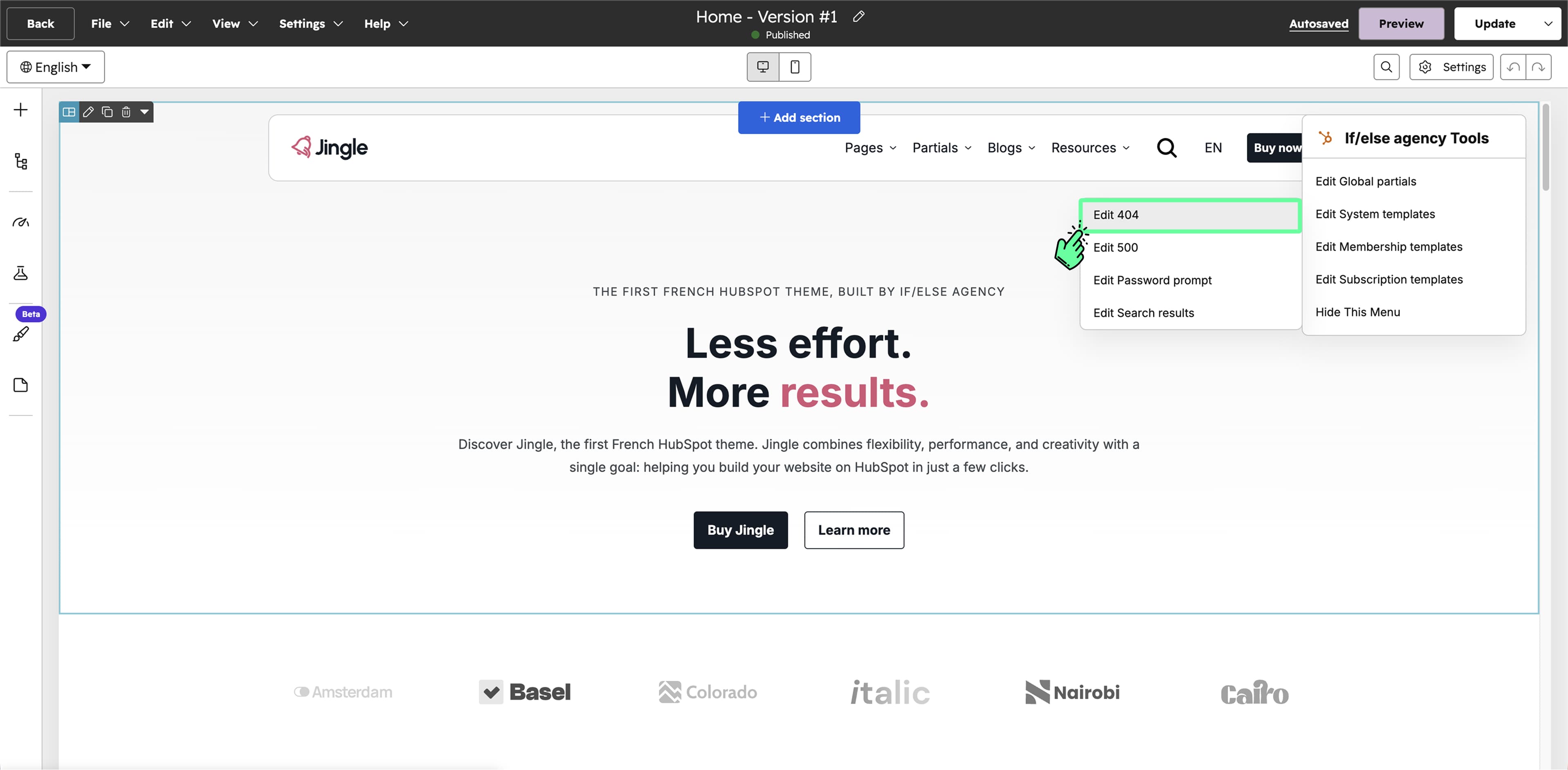This screenshot has width=1568, height=770.
Task: Click the Autosaved link
Action: pyautogui.click(x=1319, y=24)
